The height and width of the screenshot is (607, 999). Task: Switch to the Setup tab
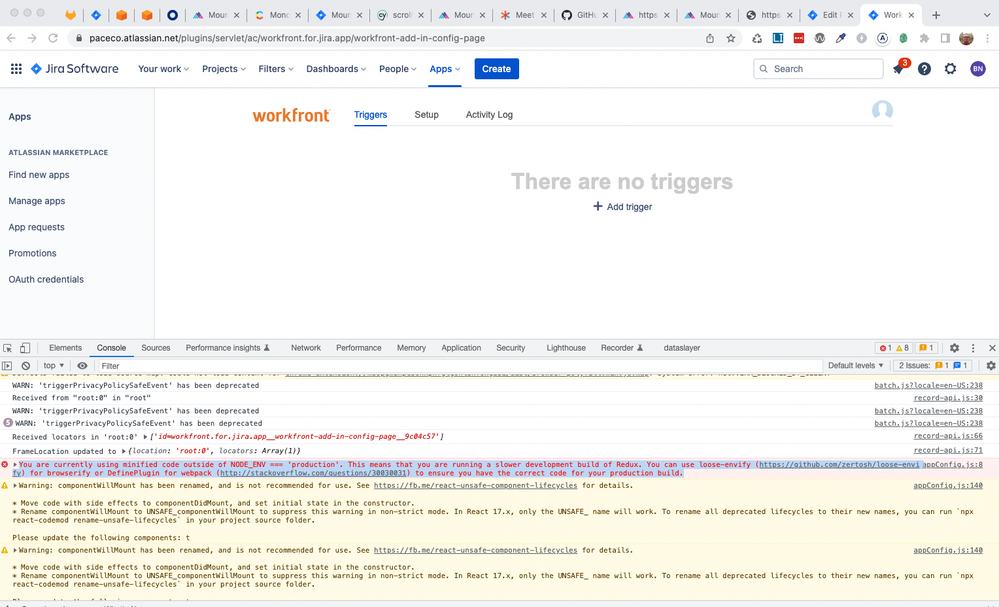(x=426, y=115)
